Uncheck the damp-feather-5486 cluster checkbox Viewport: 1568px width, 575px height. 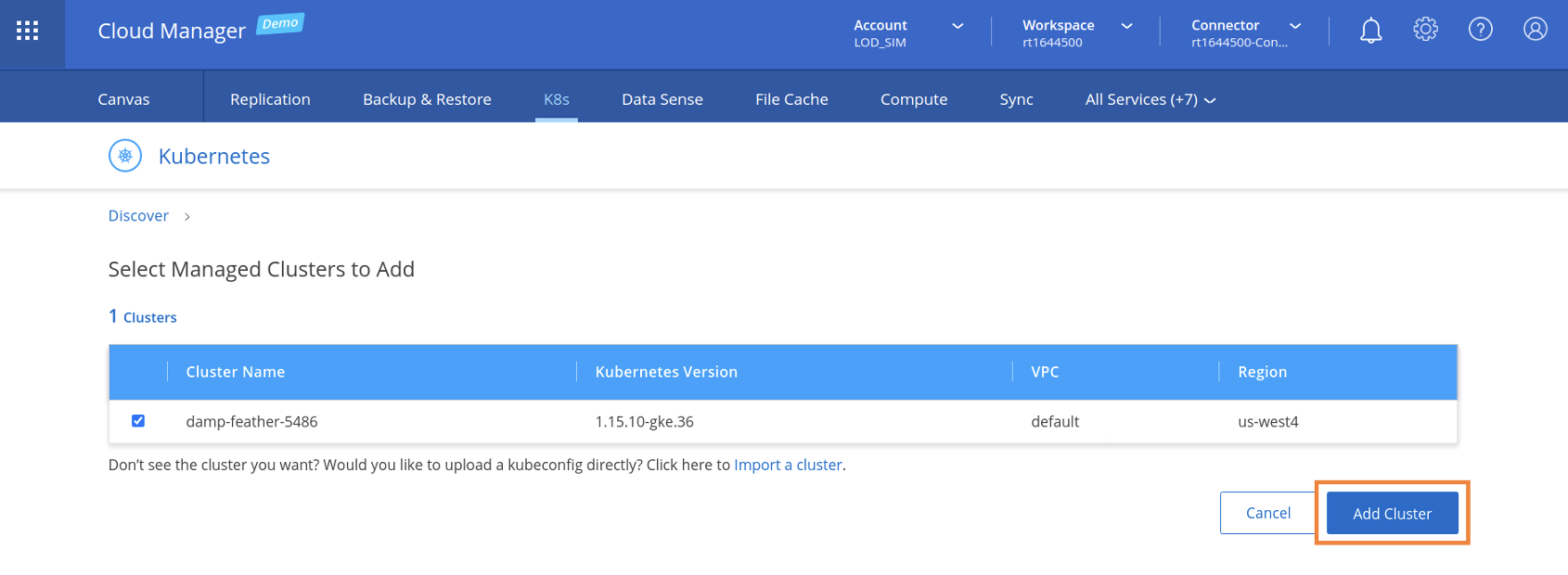pyautogui.click(x=138, y=421)
